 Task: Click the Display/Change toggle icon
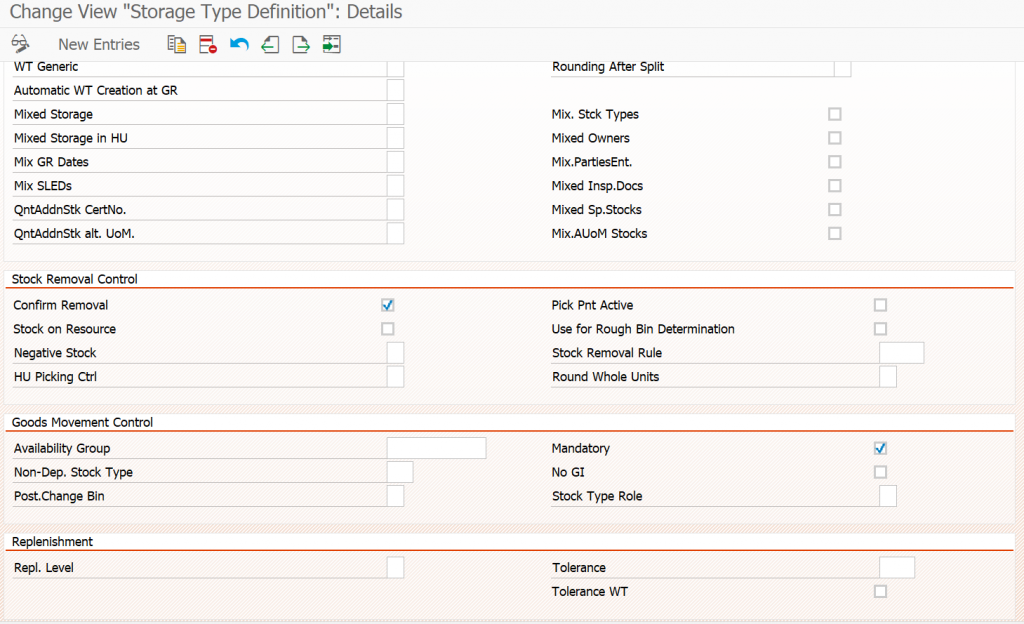pos(20,44)
